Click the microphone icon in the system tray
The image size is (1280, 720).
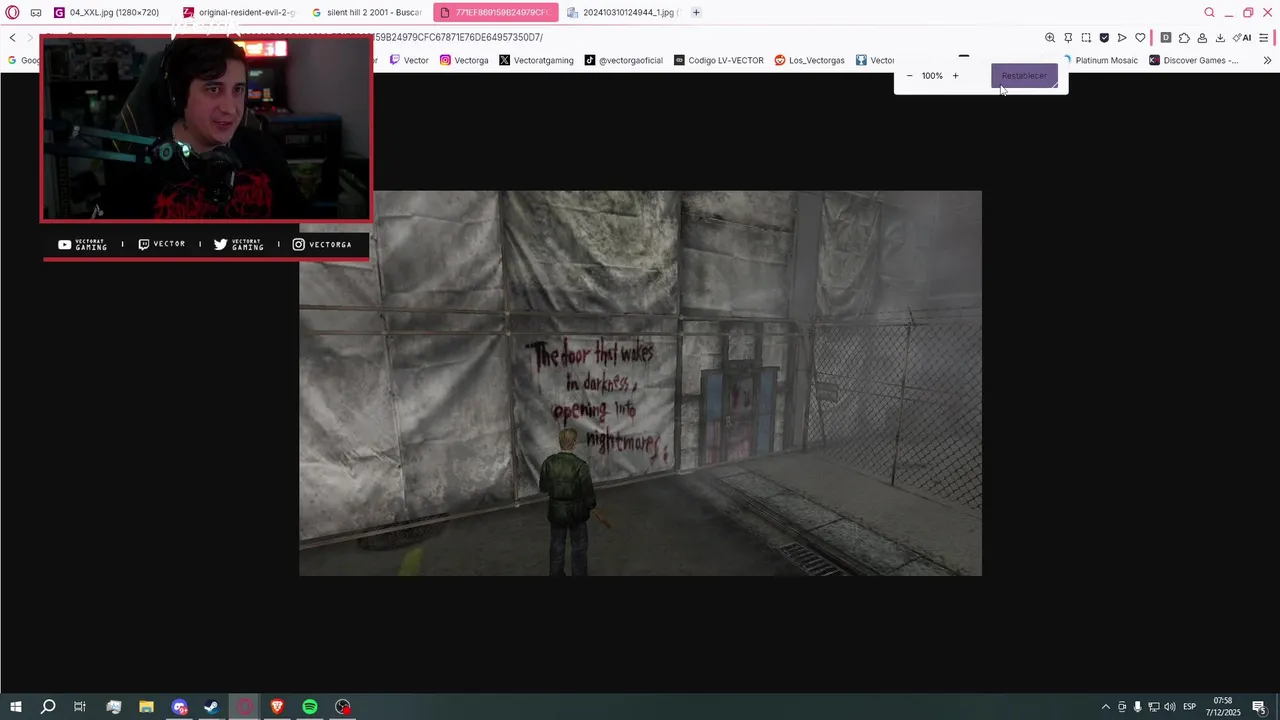point(1137,707)
